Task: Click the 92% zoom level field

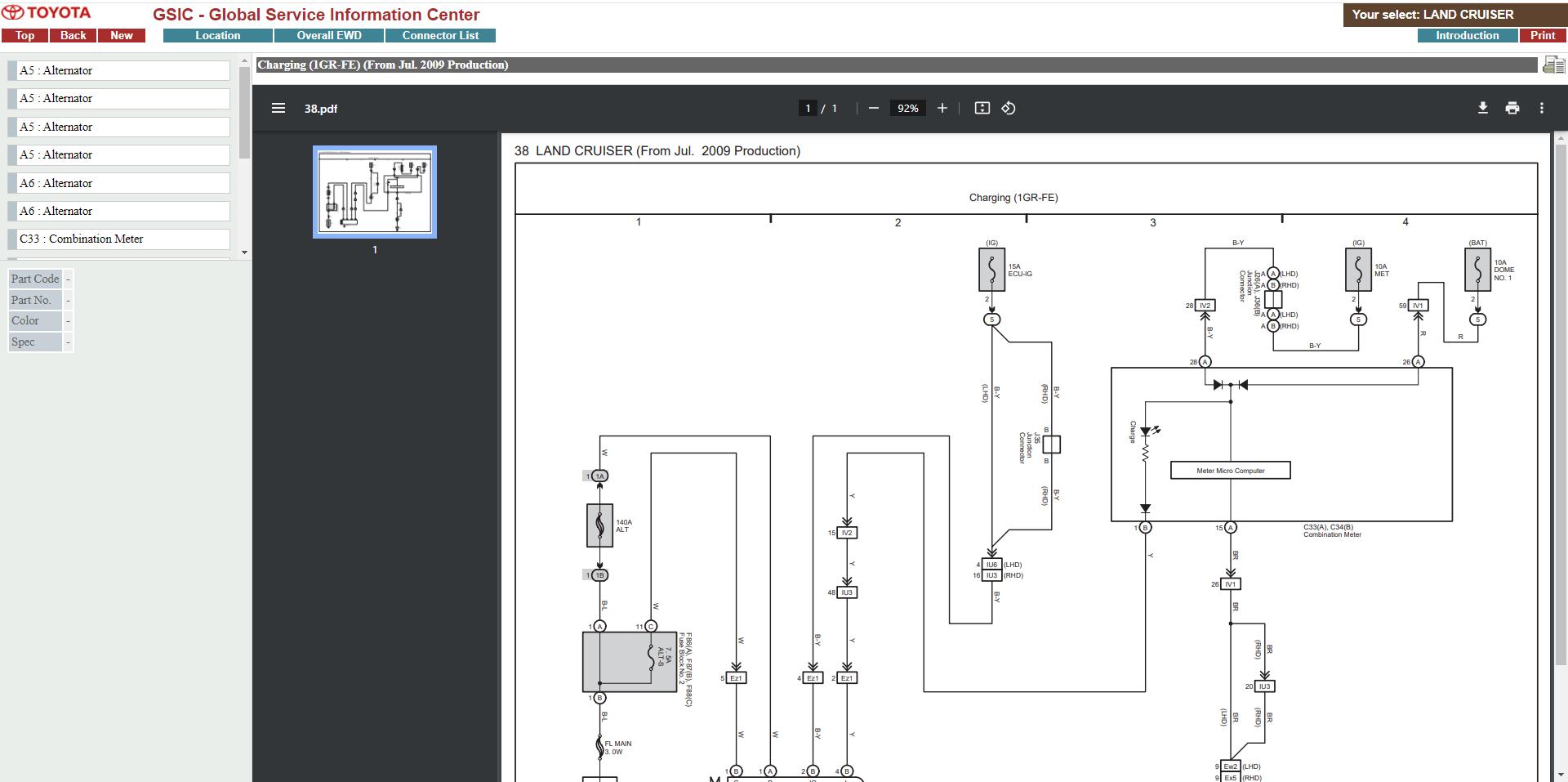Action: pos(908,108)
